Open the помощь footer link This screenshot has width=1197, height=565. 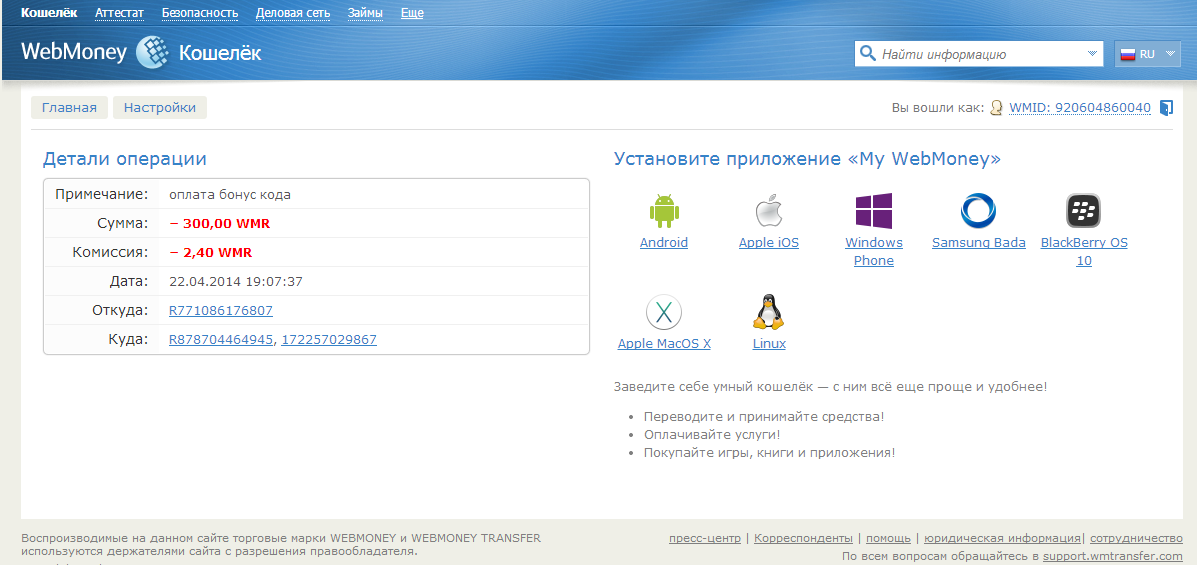pyautogui.click(x=888, y=538)
